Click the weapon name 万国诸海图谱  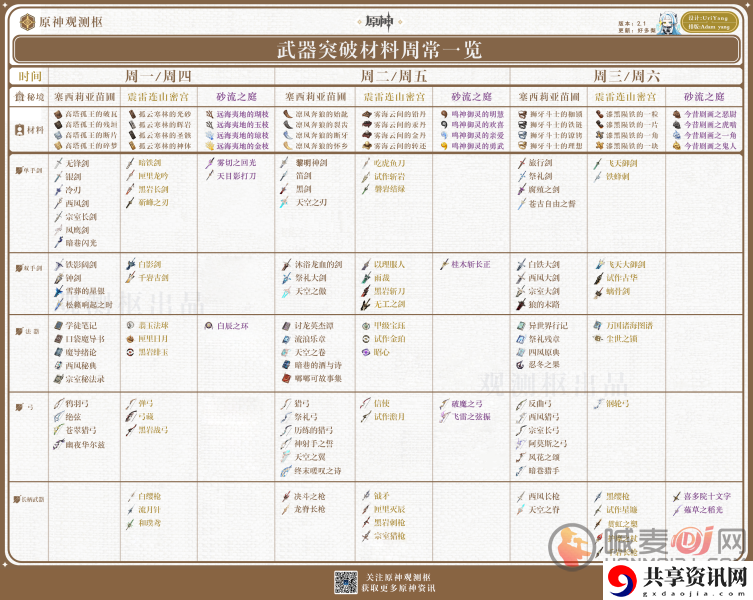click(630, 325)
